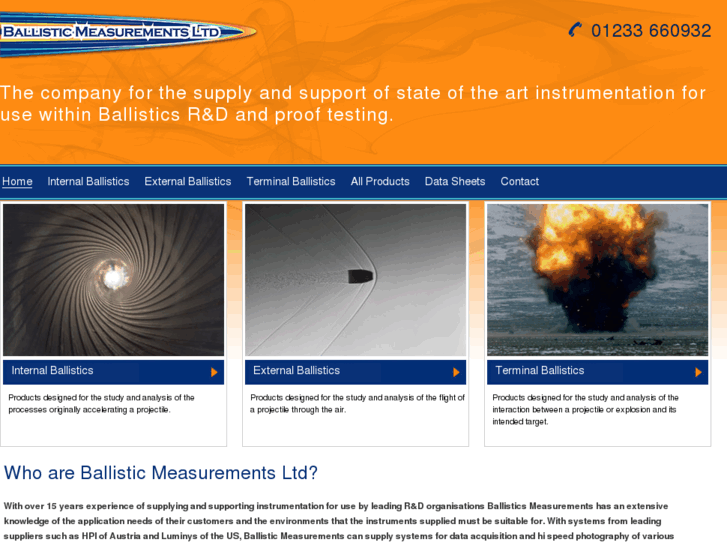The height and width of the screenshot is (545, 727).
Task: Open the Contact page
Action: pyautogui.click(x=519, y=181)
